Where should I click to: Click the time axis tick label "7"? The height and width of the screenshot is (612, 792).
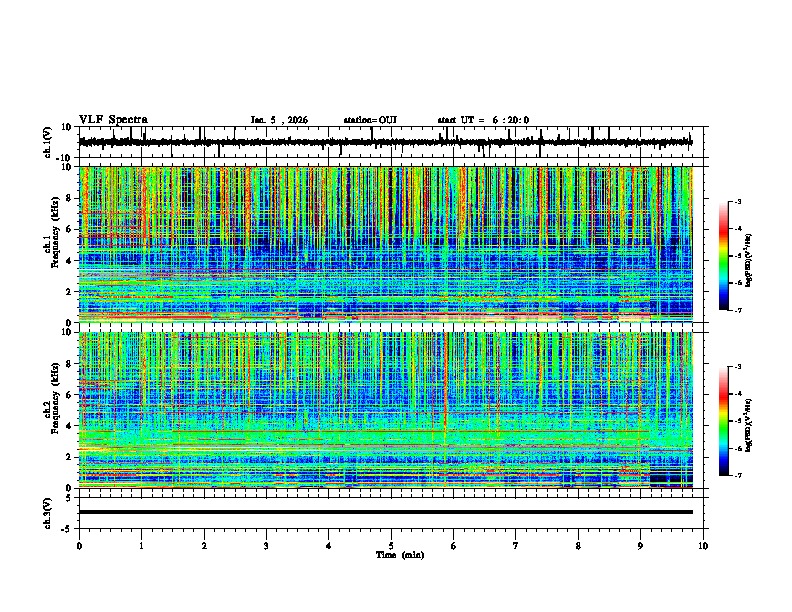pos(516,546)
